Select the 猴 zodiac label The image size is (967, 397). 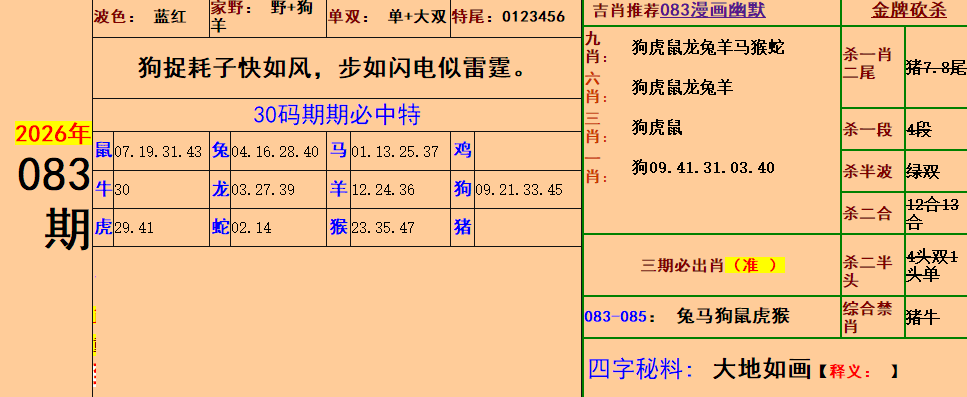(339, 227)
